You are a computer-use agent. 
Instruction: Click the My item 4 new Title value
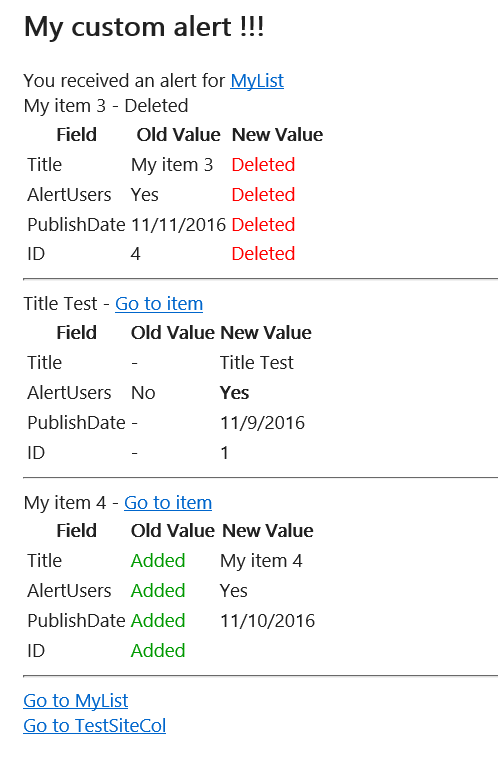[261, 561]
